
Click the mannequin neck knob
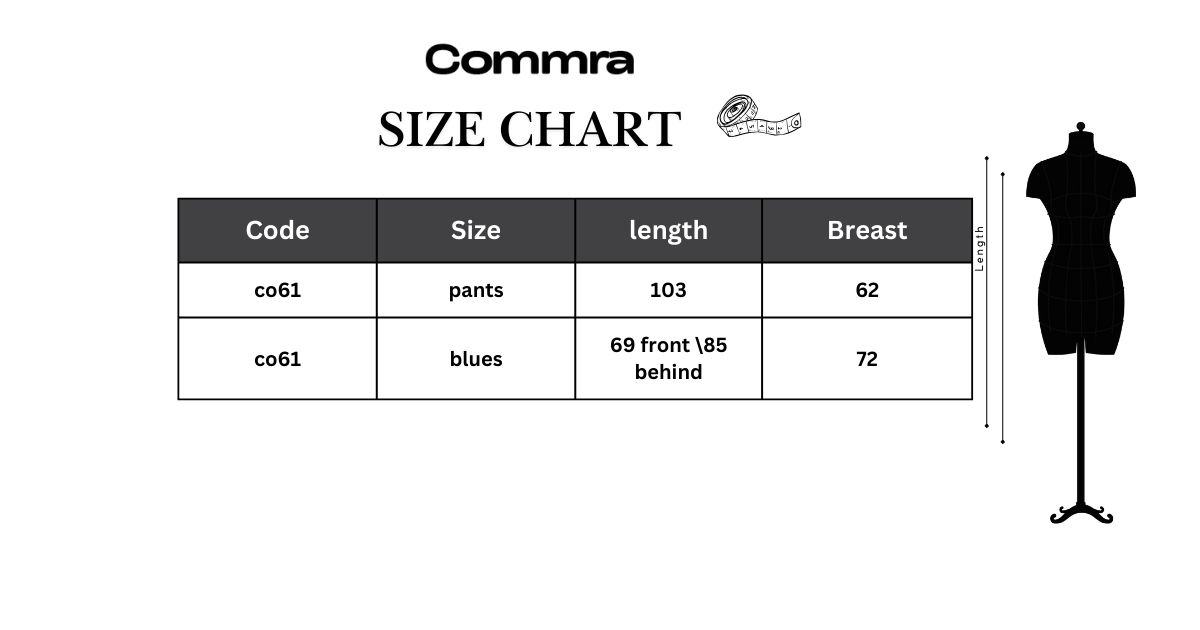click(x=1080, y=128)
